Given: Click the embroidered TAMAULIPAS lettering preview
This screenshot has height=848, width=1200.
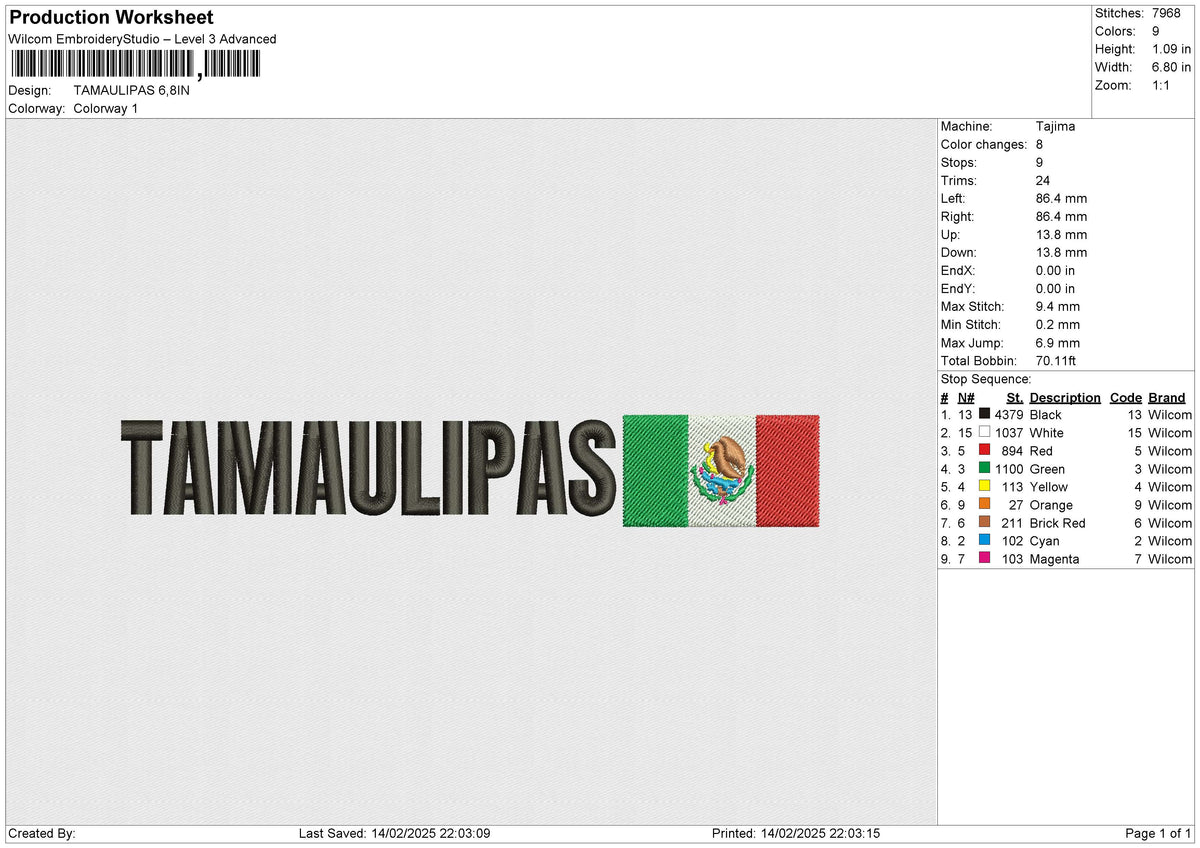Looking at the screenshot, I should (x=368, y=469).
